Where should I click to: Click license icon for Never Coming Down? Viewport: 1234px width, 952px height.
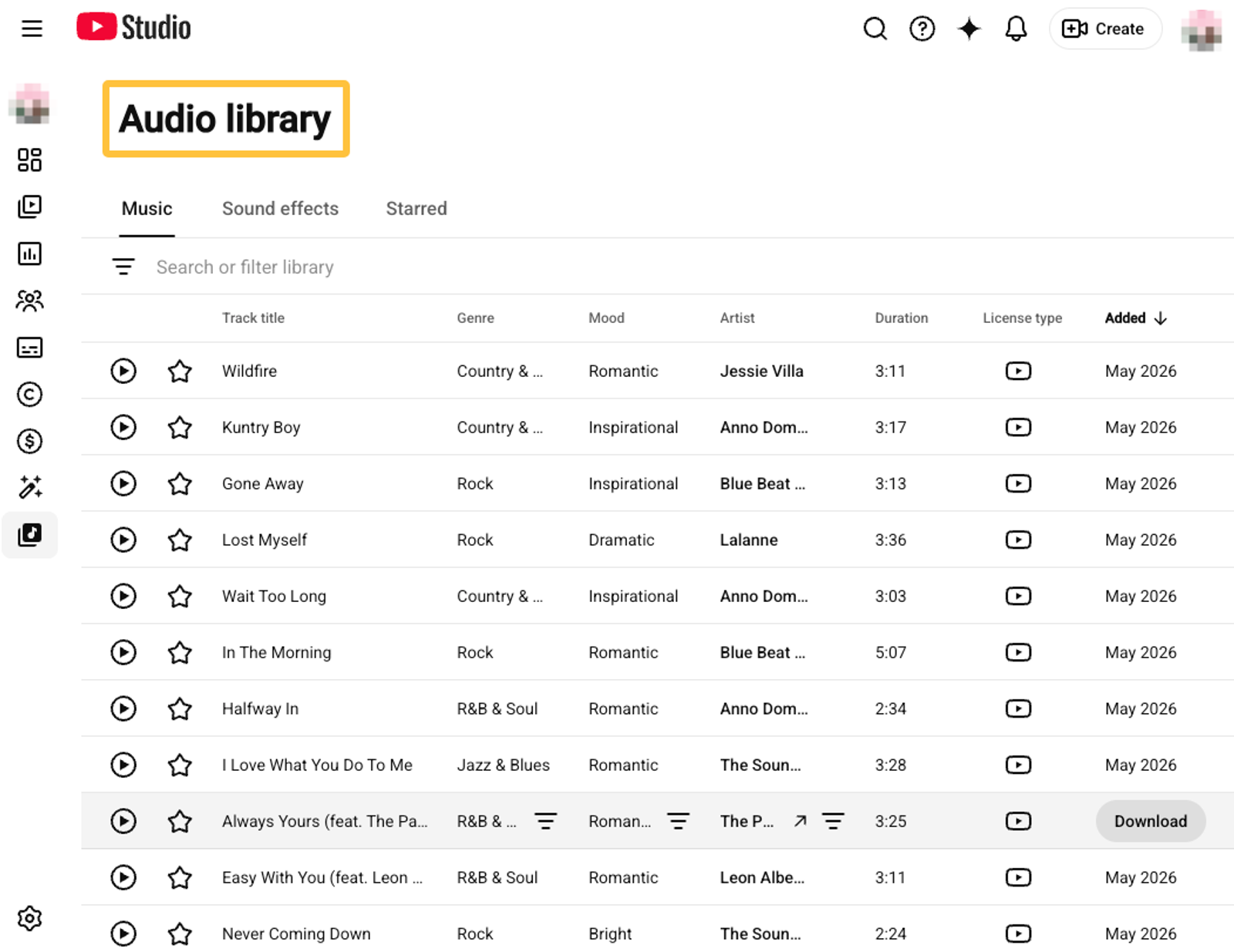pos(1018,933)
